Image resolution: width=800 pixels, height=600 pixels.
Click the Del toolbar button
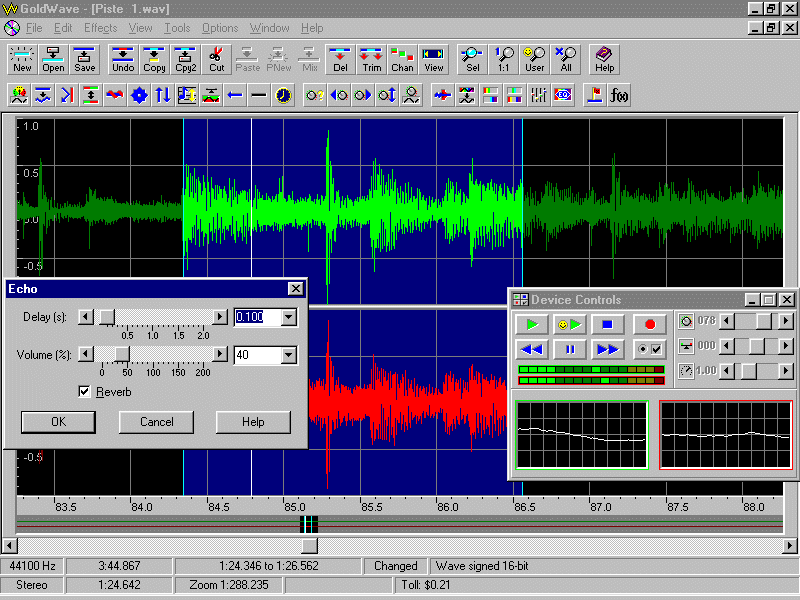coord(340,60)
